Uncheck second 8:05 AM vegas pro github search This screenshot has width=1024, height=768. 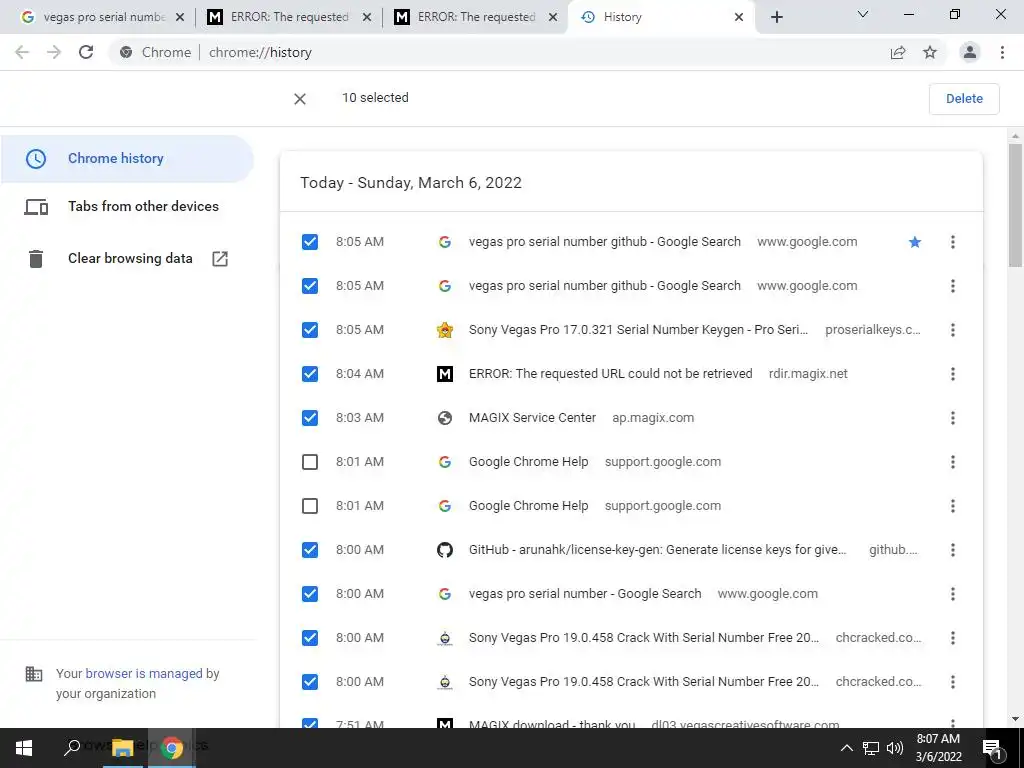click(310, 286)
